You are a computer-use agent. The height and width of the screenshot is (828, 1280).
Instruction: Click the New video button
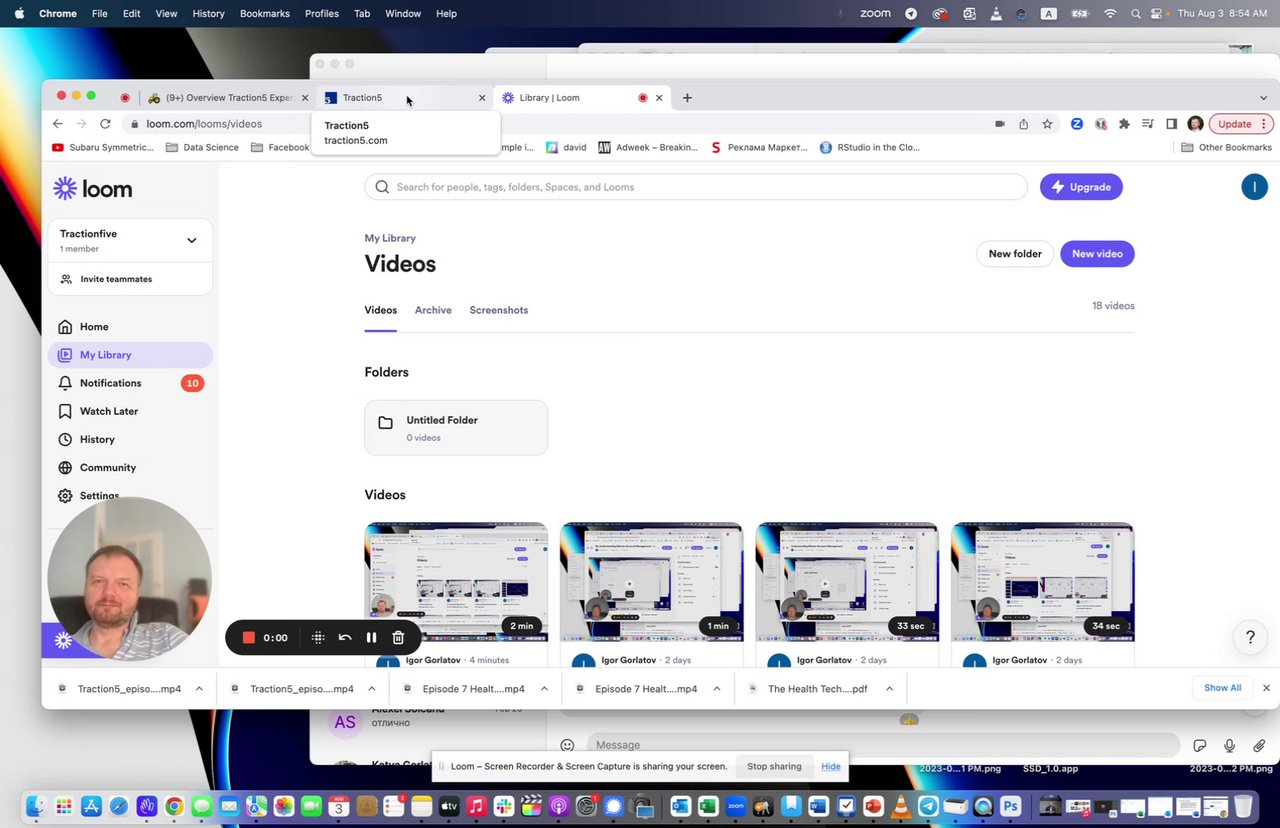coord(1097,254)
